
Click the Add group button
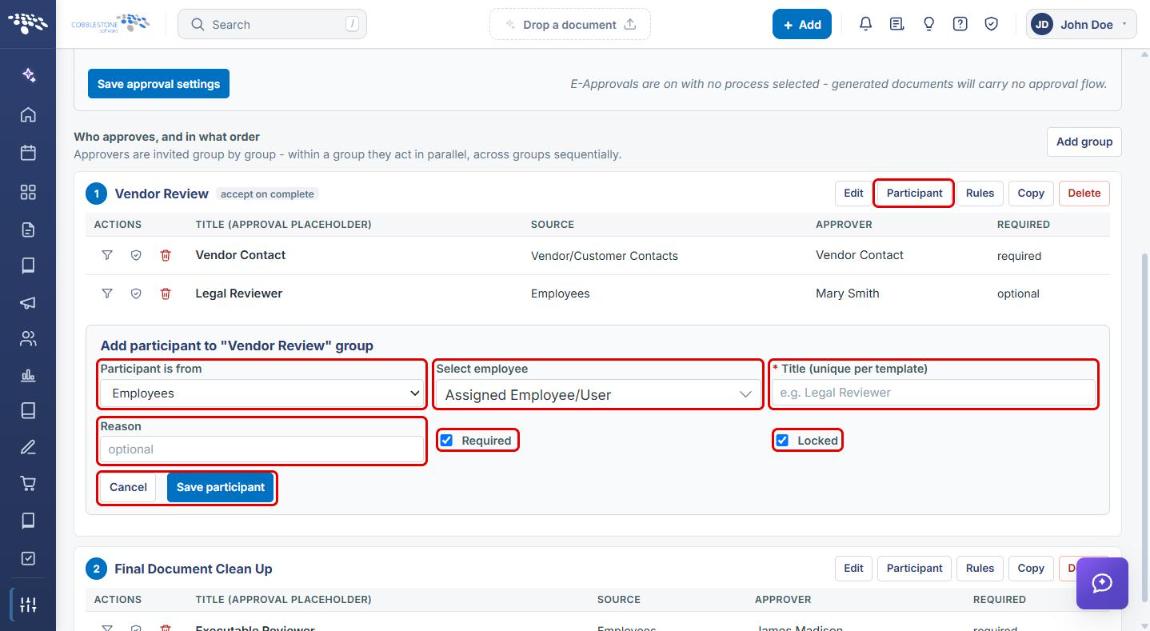[x=1084, y=142]
